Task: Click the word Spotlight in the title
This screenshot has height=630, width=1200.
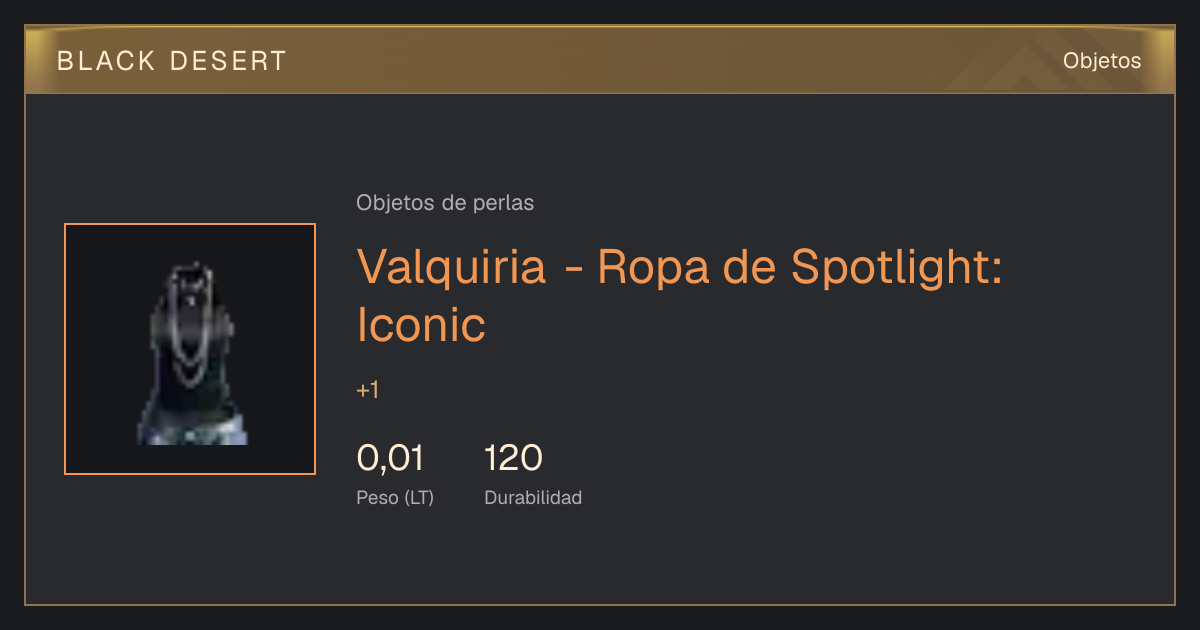Action: tap(896, 269)
